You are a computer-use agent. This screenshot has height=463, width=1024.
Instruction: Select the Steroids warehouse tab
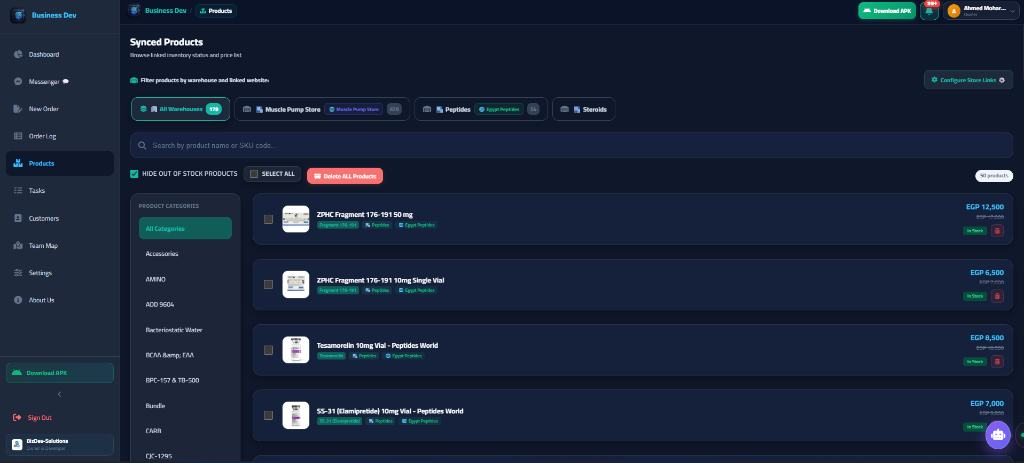(x=584, y=109)
